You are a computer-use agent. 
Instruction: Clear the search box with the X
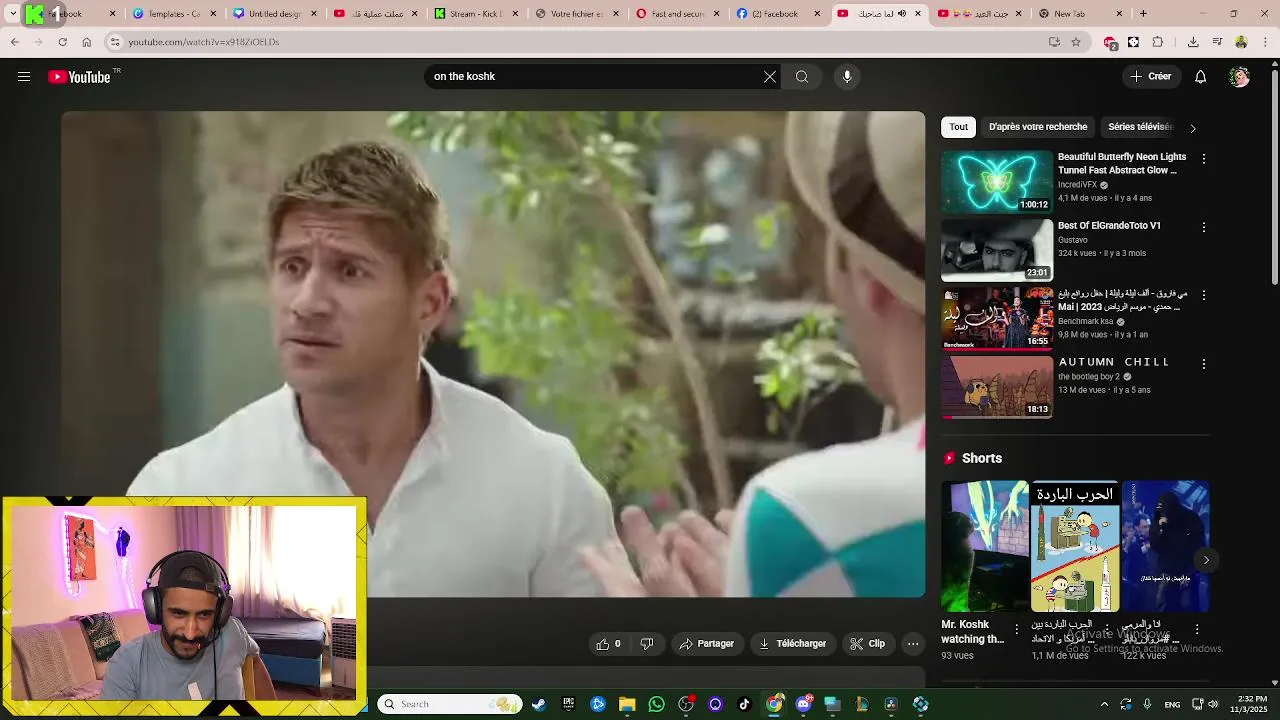click(x=770, y=77)
